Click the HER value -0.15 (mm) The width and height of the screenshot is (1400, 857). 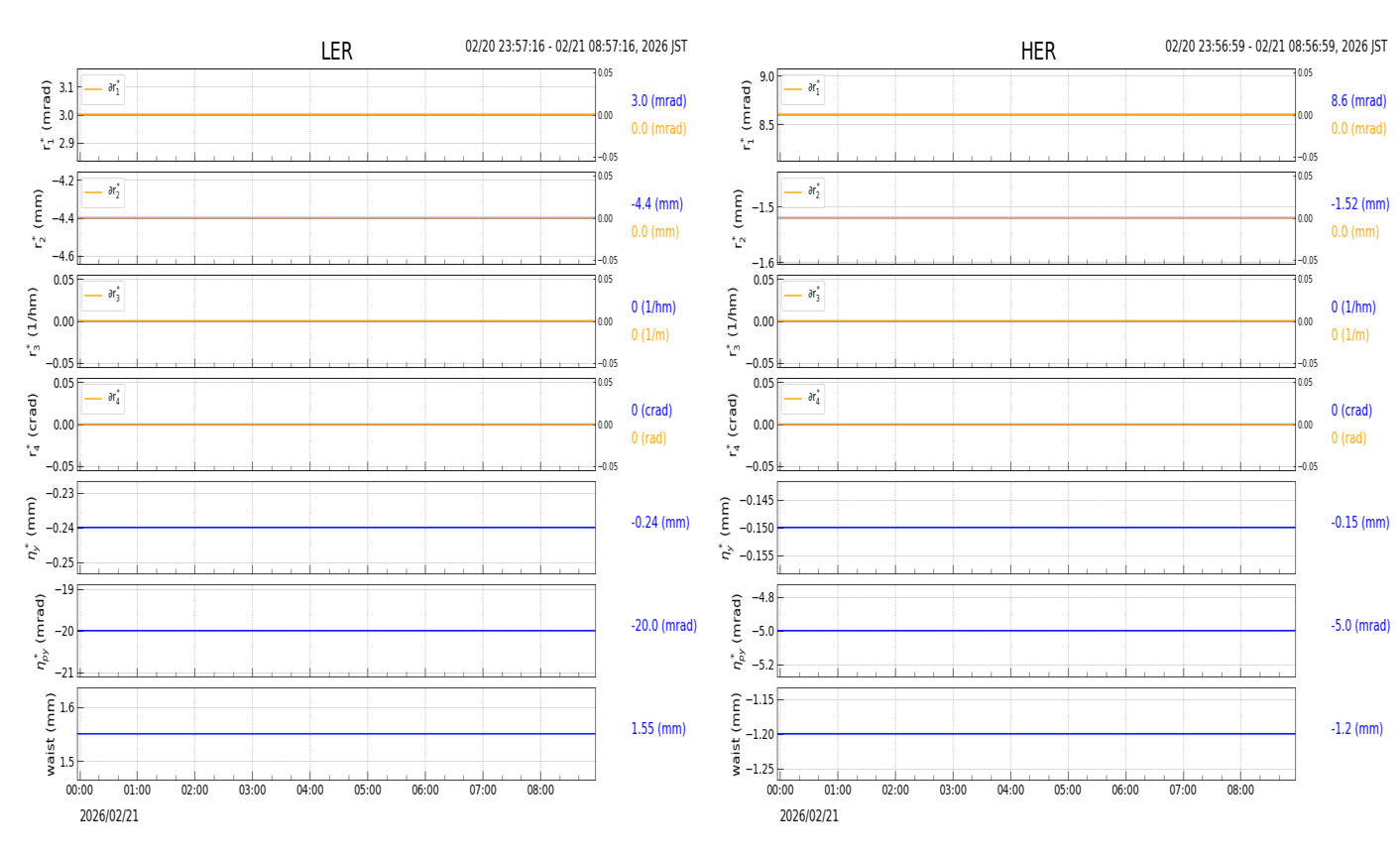[1359, 523]
